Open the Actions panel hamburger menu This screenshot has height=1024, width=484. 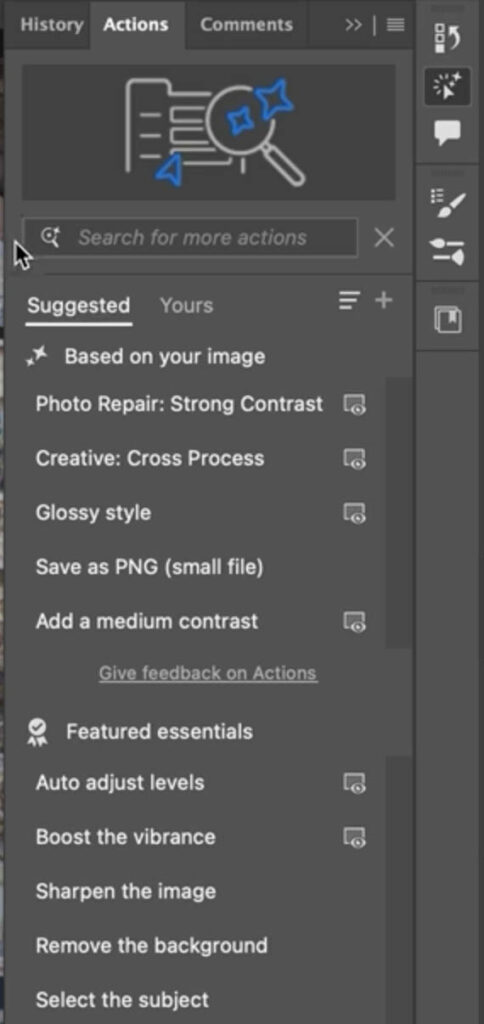pyautogui.click(x=395, y=25)
